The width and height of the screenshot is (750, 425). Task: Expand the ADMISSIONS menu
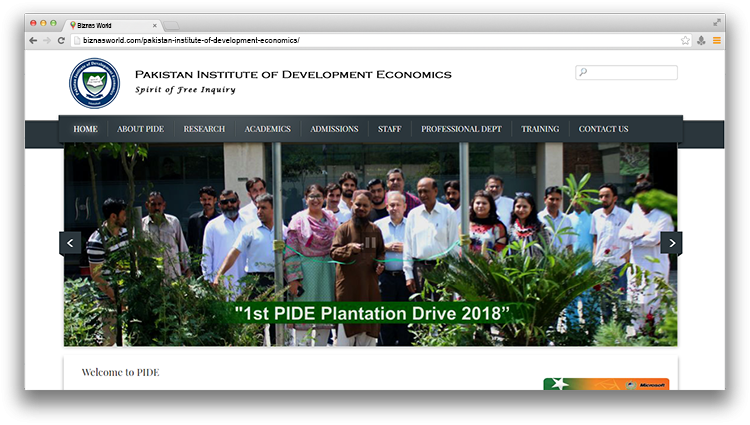click(334, 129)
